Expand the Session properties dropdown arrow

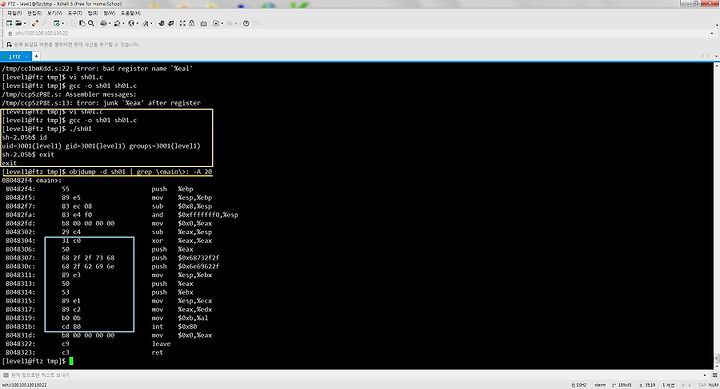click(62, 23)
